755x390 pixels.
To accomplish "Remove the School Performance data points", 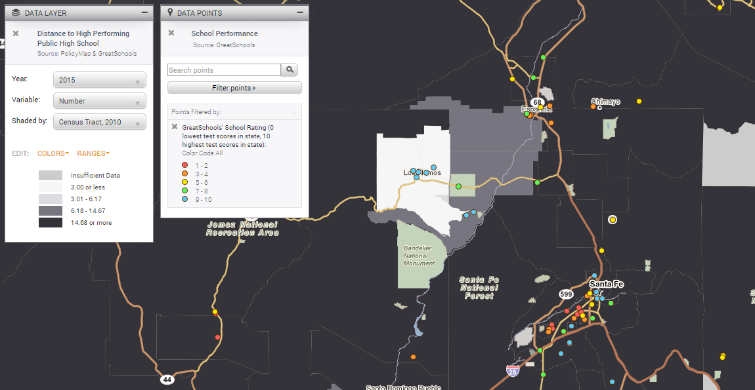I will click(x=171, y=33).
